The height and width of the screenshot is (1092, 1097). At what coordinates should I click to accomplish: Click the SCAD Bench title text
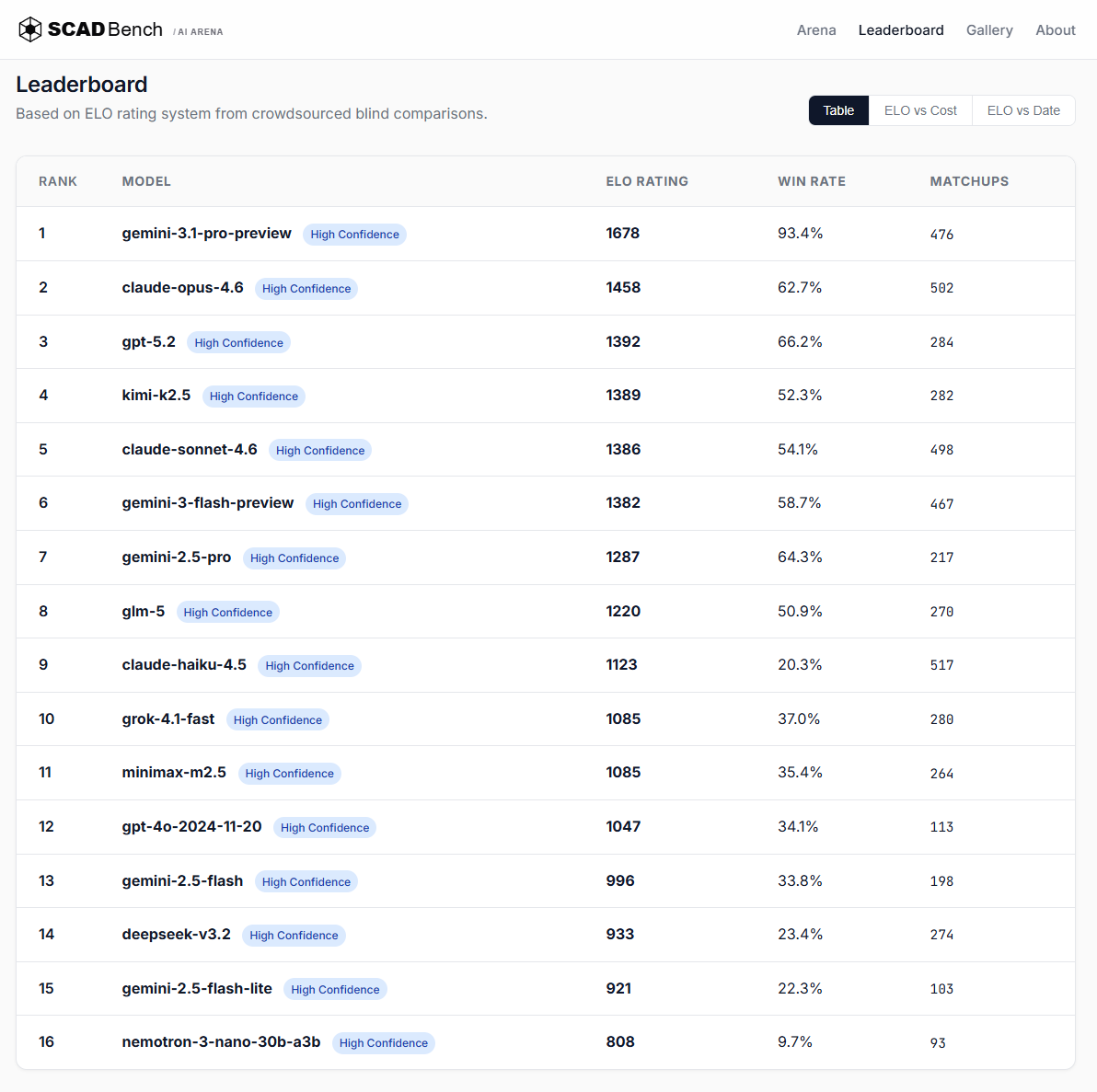point(105,29)
